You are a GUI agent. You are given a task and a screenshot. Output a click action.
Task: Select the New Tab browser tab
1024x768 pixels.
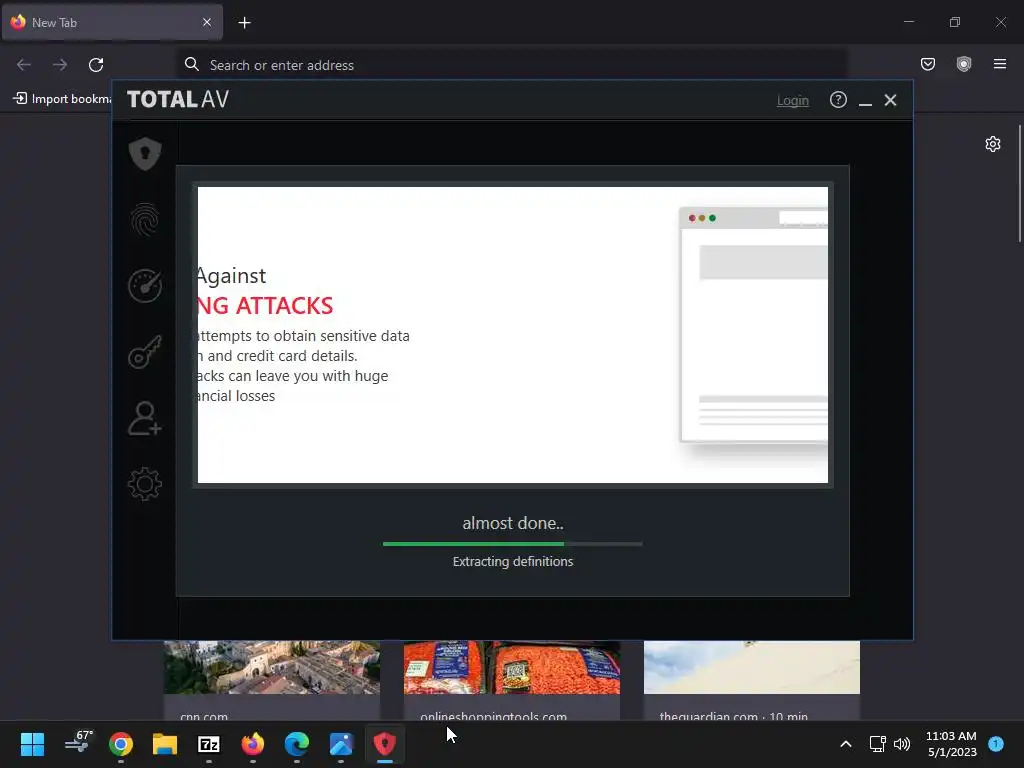112,22
